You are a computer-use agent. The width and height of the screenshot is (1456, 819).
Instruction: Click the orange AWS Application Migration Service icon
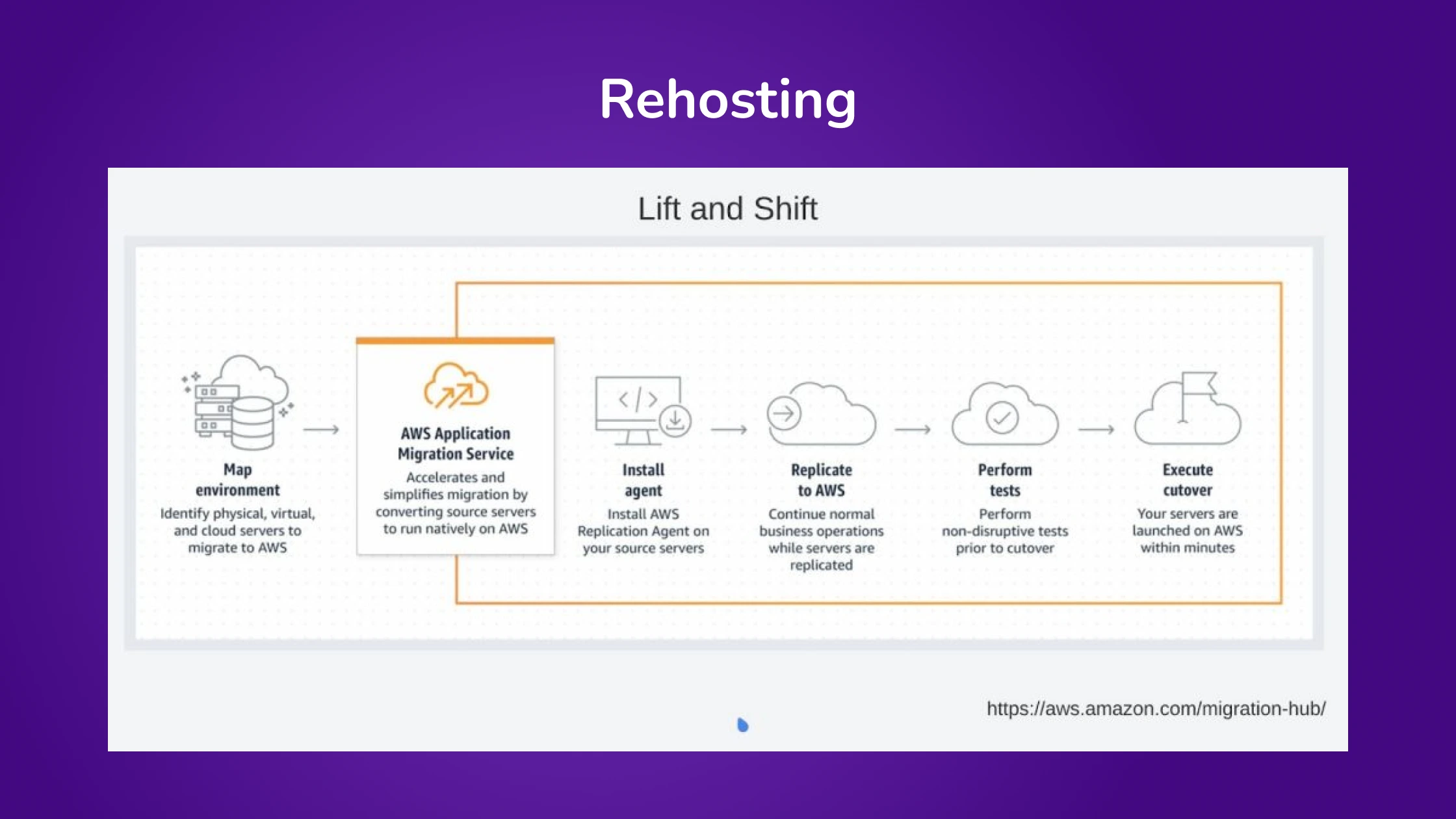456,385
